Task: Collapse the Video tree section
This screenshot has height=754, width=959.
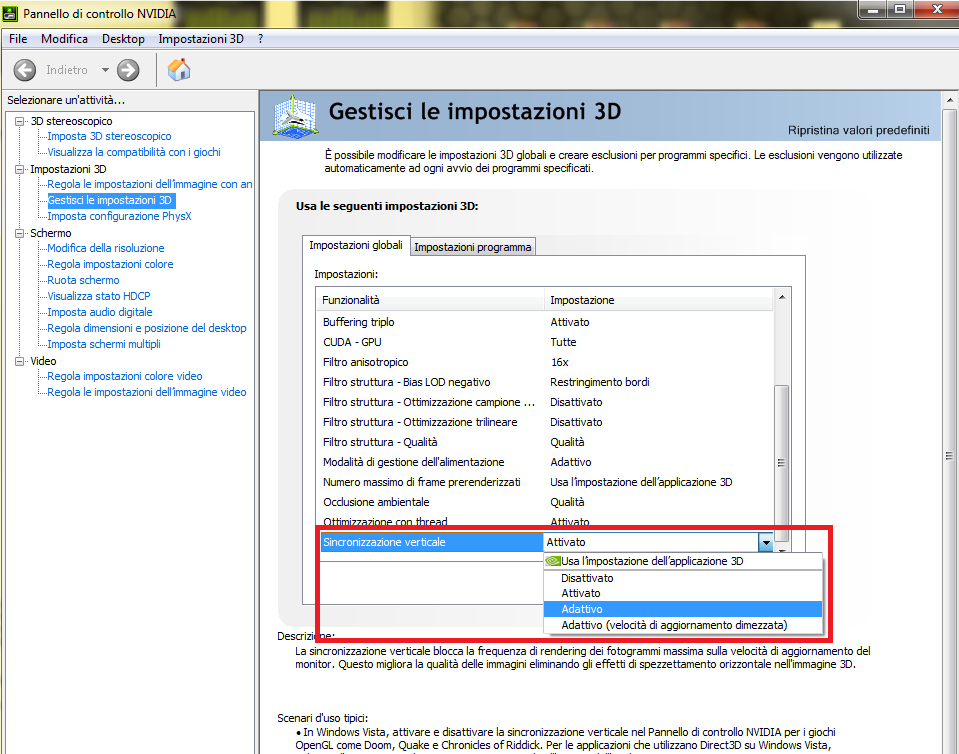Action: click(x=20, y=361)
